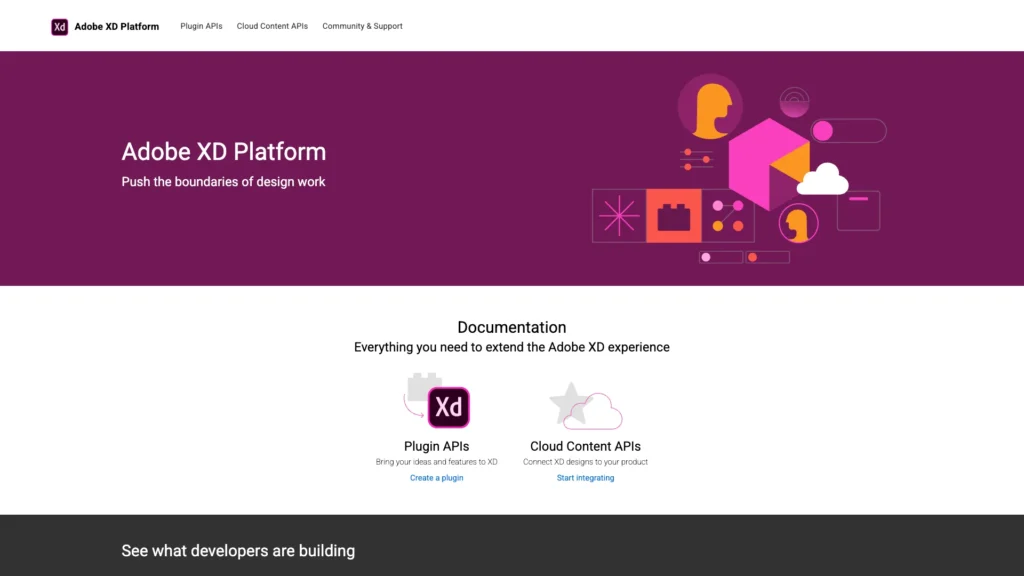
Task: Follow the Create a plugin link
Action: [x=436, y=478]
